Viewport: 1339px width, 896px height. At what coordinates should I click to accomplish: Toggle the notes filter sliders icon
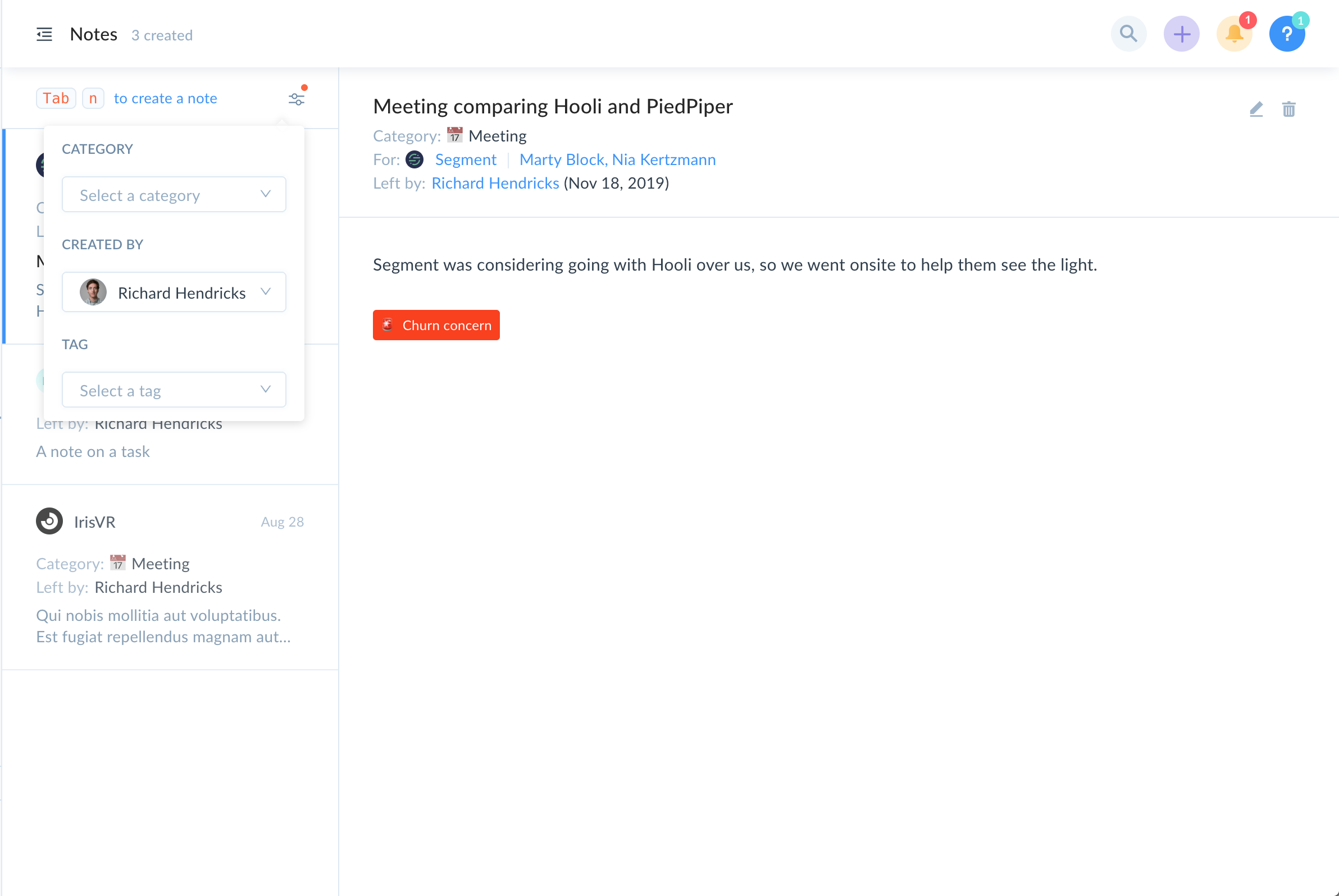(x=296, y=99)
